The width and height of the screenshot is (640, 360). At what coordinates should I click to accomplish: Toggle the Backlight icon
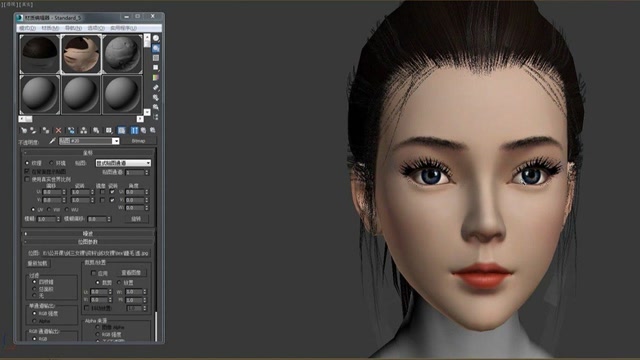pyautogui.click(x=156, y=48)
